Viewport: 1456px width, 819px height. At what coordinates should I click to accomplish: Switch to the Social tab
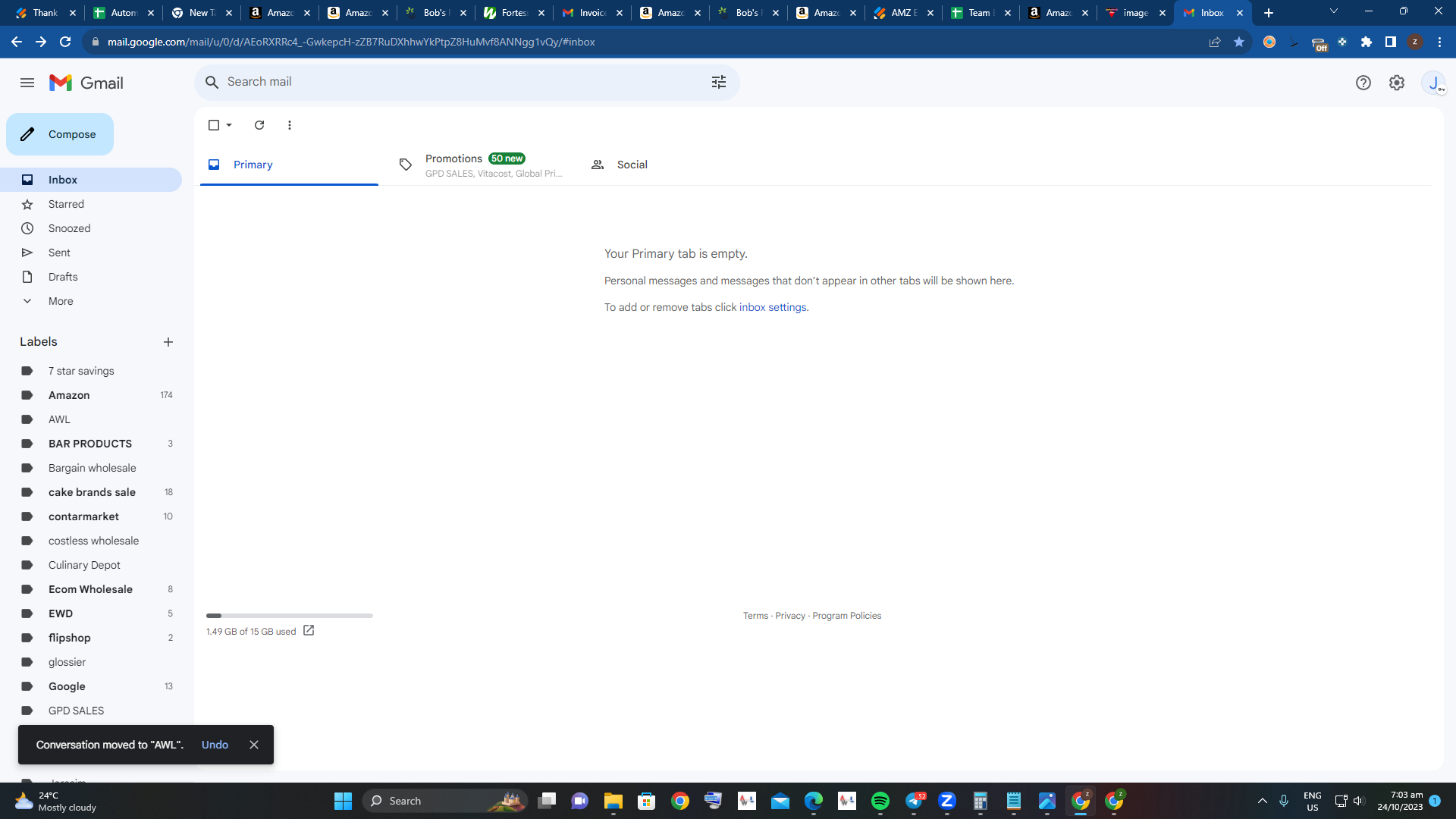click(x=673, y=165)
